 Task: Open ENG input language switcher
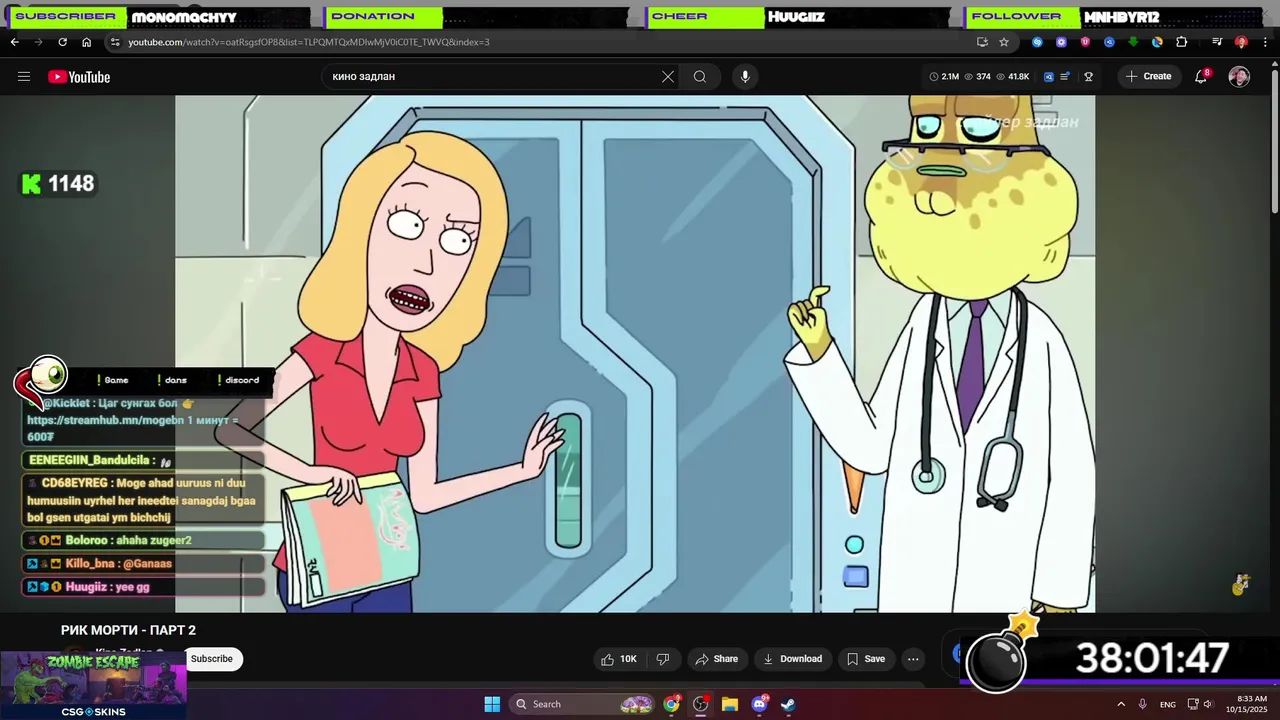coord(1168,705)
